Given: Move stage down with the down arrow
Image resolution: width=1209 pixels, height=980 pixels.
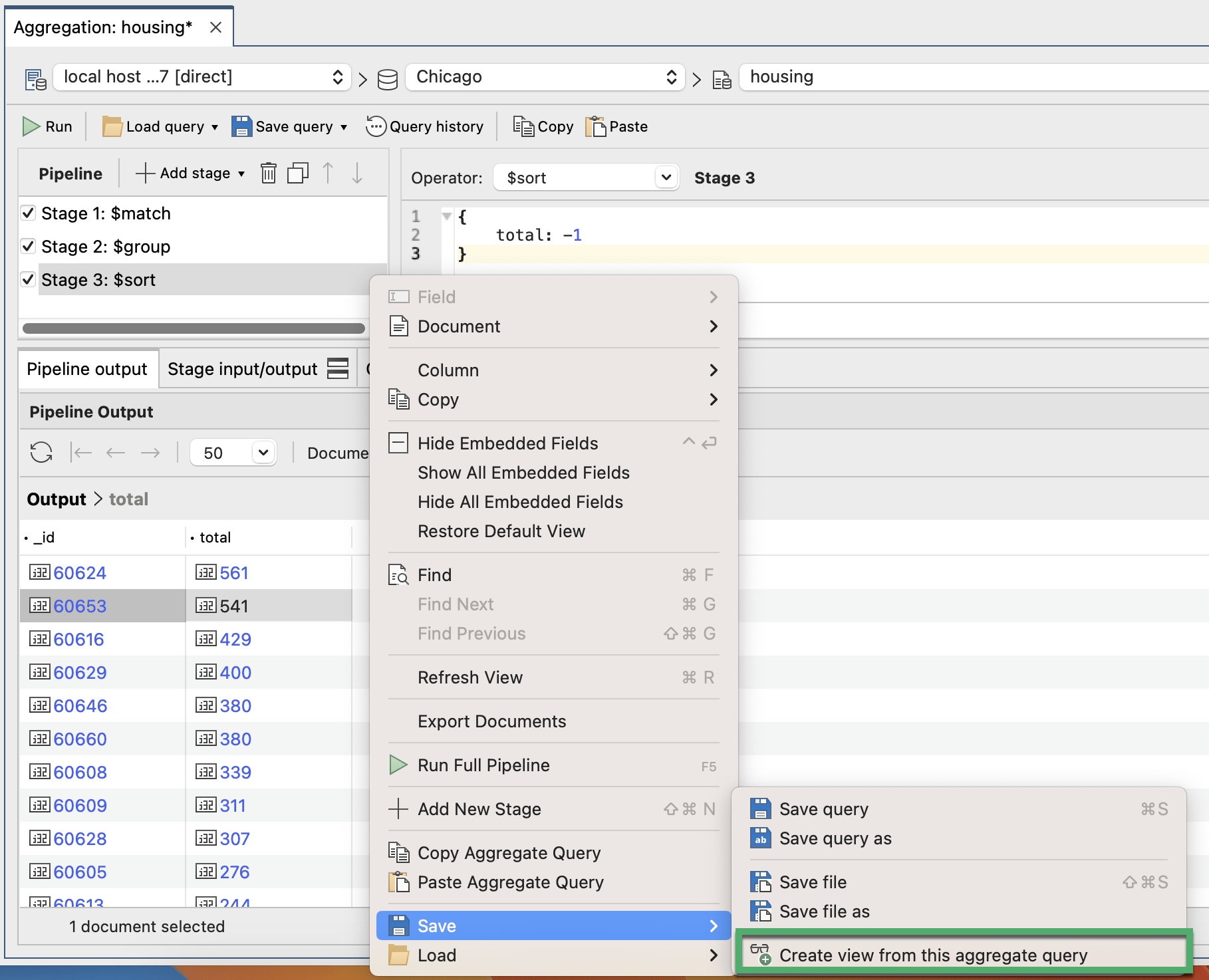Looking at the screenshot, I should click(x=357, y=174).
